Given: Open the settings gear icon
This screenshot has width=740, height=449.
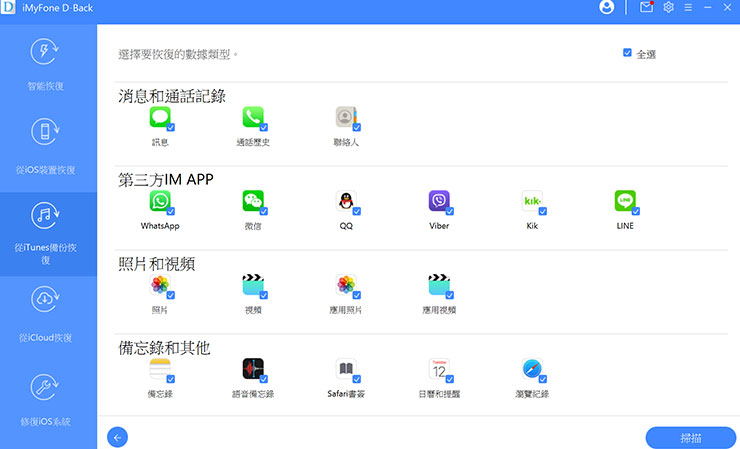Looking at the screenshot, I should 668,7.
